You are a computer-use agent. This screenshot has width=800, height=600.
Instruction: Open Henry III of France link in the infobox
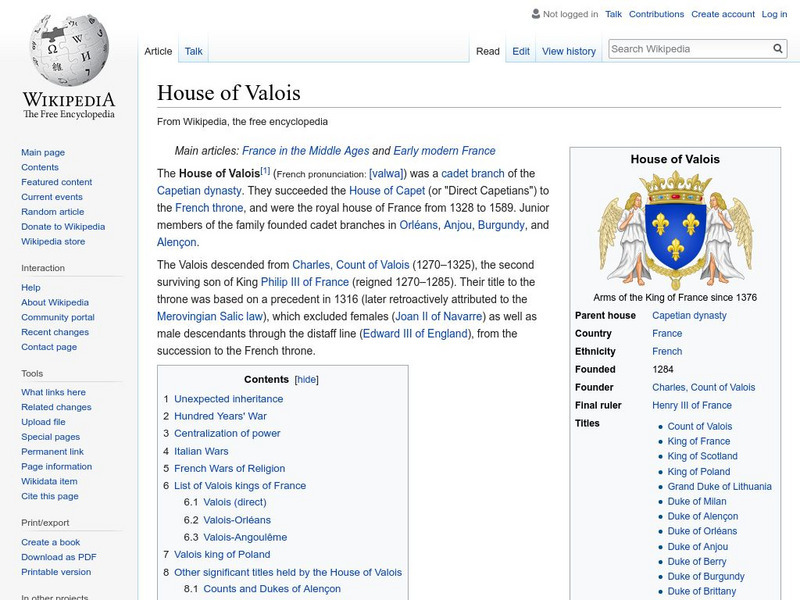(692, 405)
